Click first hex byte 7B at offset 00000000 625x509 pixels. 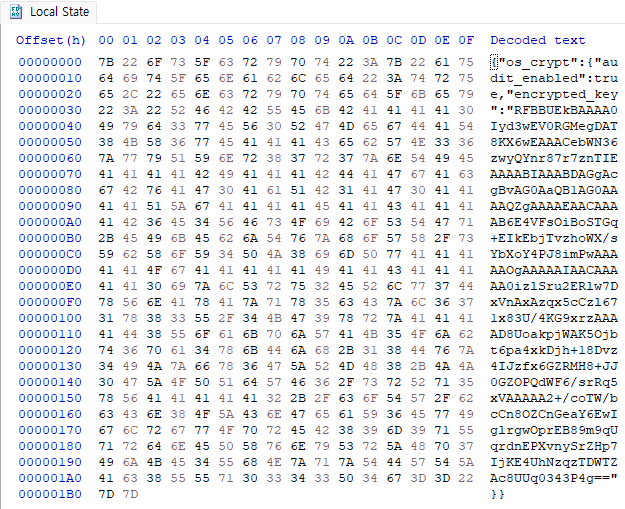[107, 61]
